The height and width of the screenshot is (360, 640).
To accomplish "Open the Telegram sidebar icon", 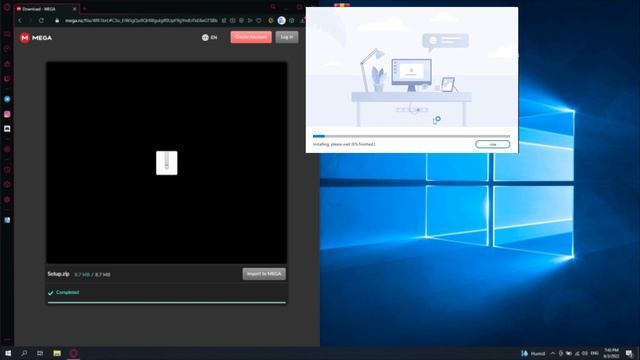I will point(7,99).
